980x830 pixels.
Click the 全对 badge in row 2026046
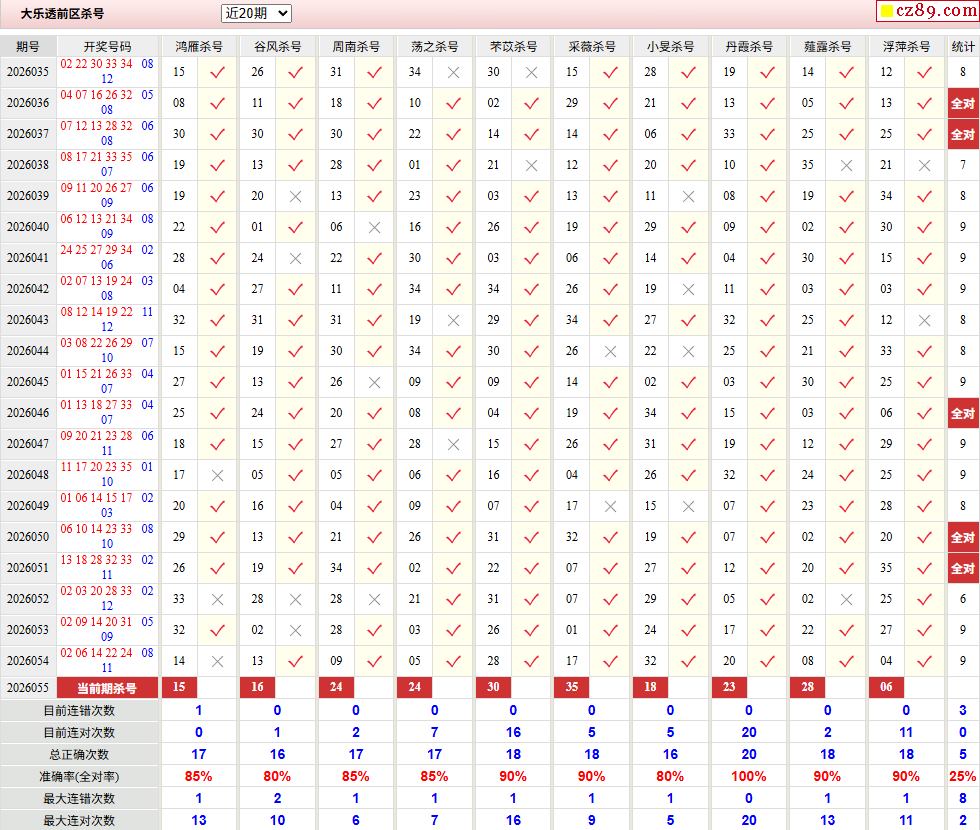click(x=962, y=413)
